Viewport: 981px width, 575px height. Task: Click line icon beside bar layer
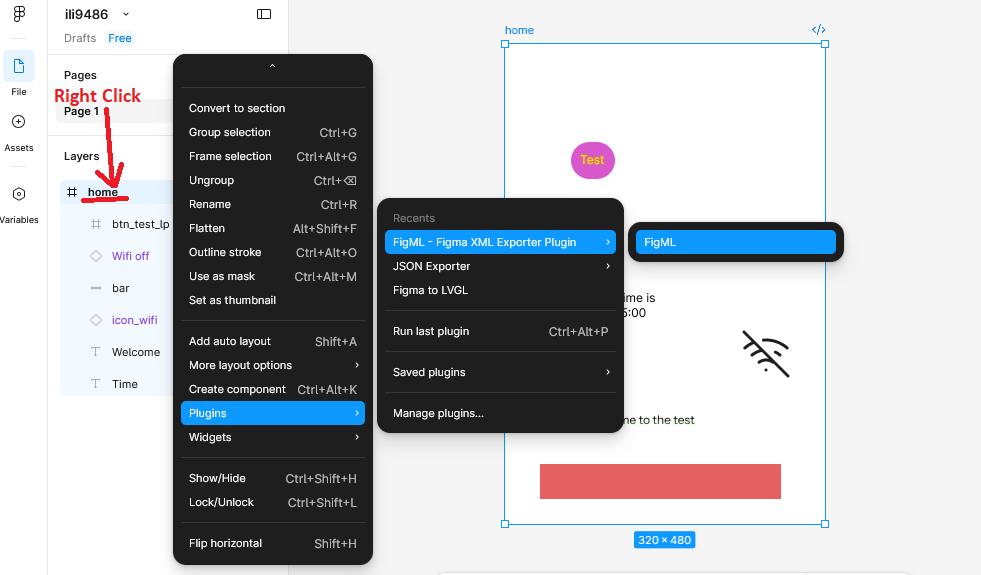[96, 288]
